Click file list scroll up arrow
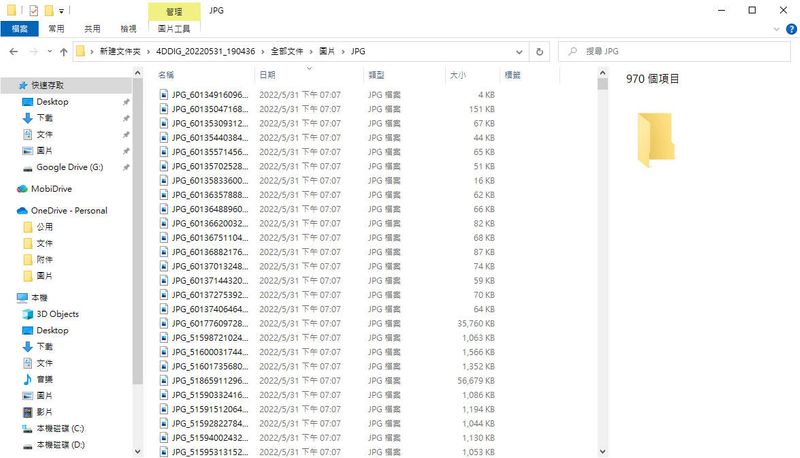 pos(603,73)
